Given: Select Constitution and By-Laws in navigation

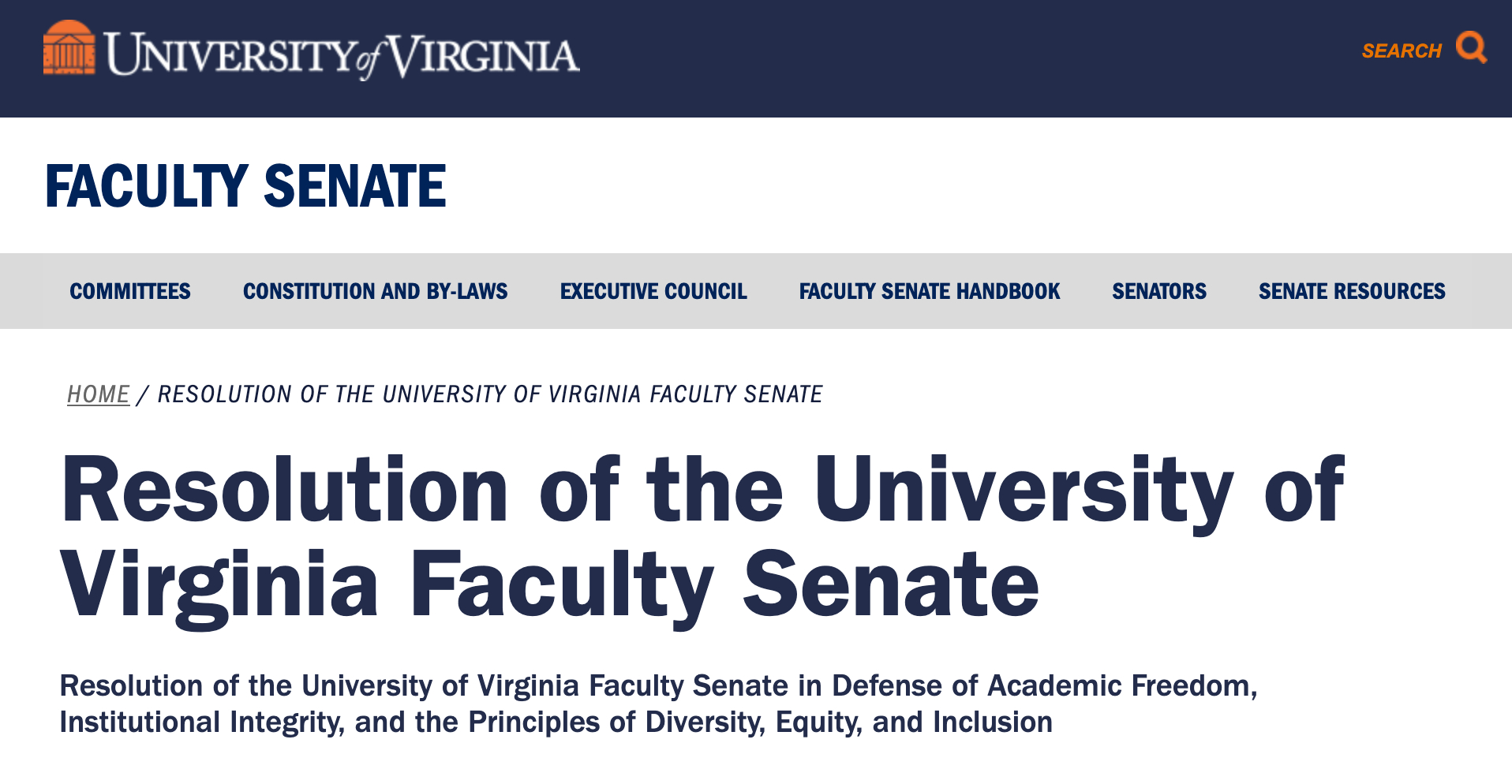Looking at the screenshot, I should tap(375, 292).
